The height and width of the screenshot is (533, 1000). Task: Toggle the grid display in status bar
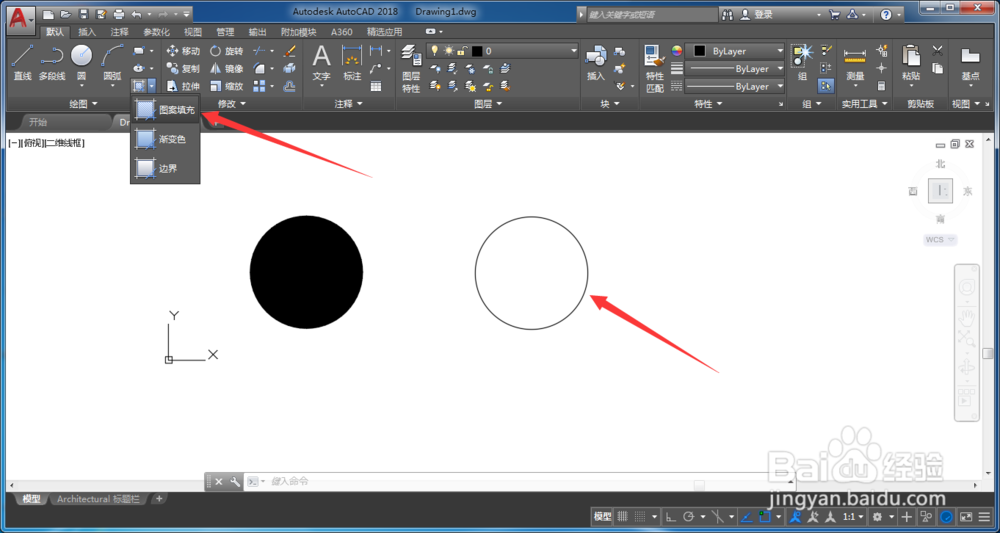pos(623,516)
